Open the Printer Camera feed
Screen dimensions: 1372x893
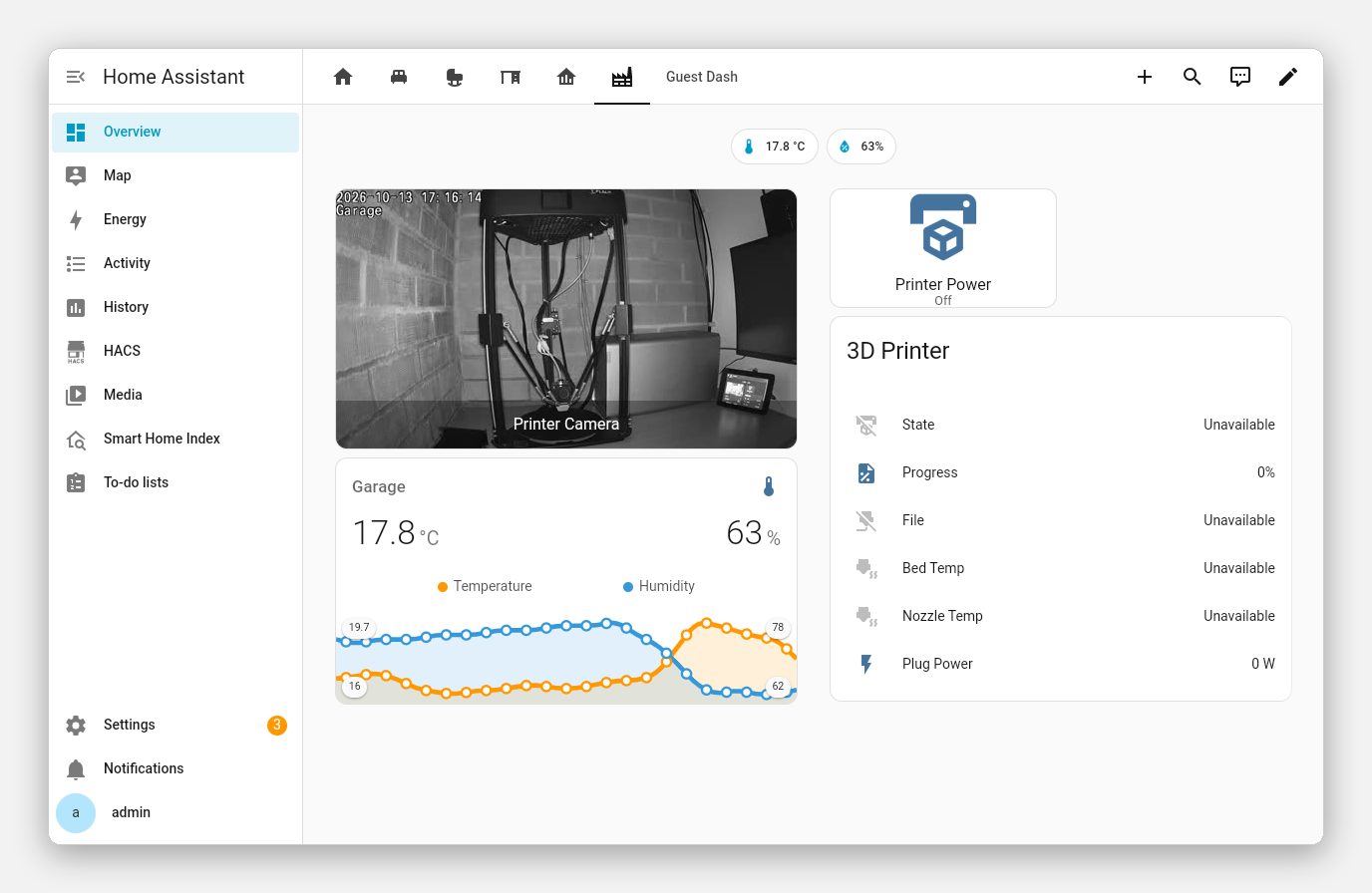click(x=566, y=319)
